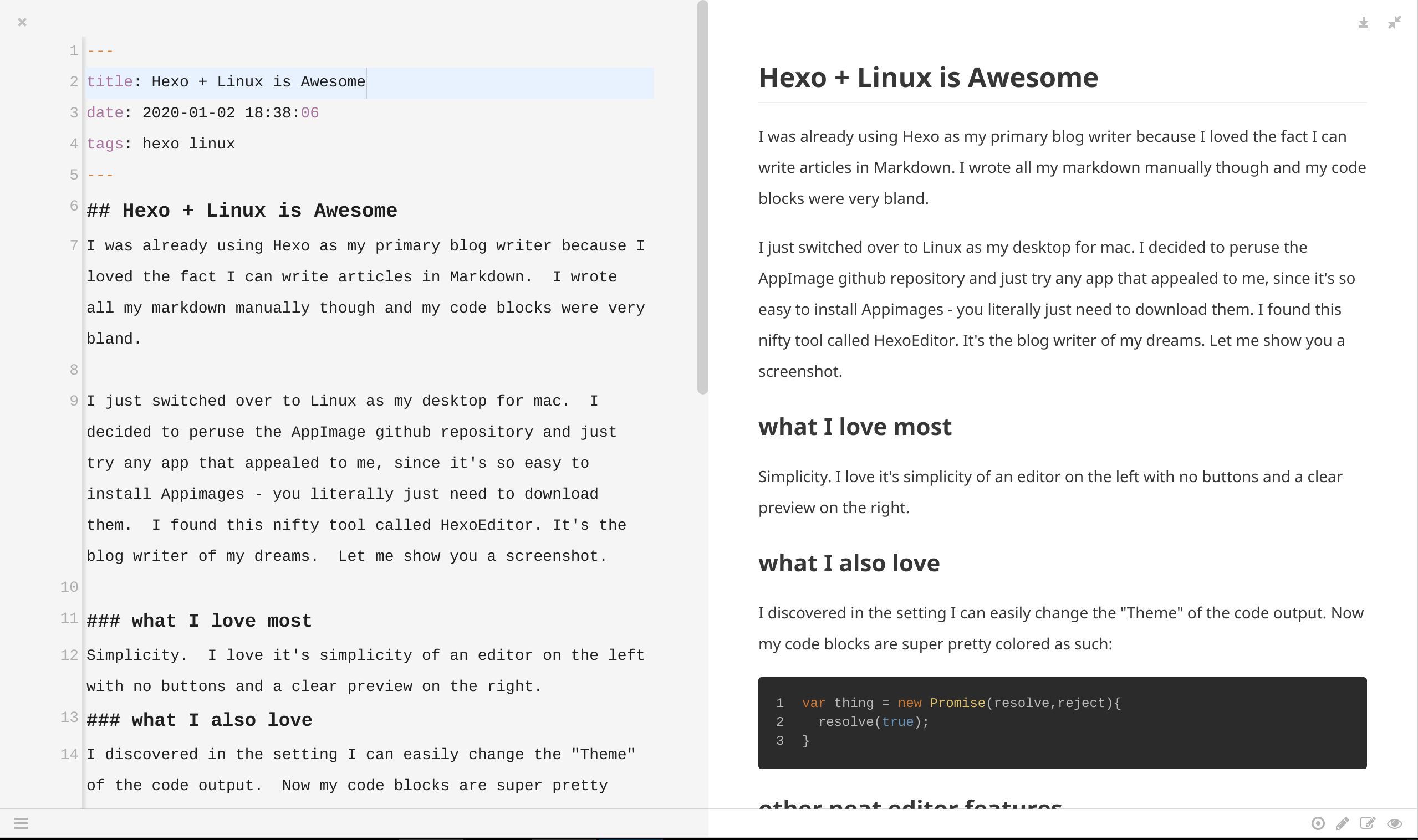The width and height of the screenshot is (1418, 840).
Task: Click the dark code block in preview
Action: [x=1062, y=723]
